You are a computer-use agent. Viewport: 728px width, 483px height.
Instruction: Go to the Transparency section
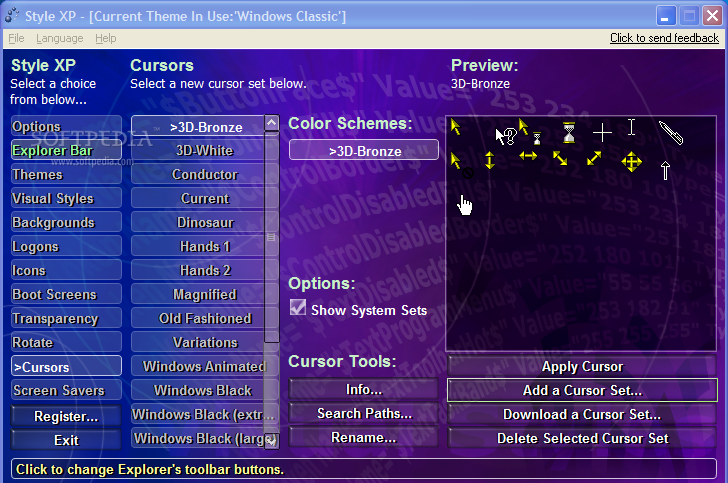(66, 319)
